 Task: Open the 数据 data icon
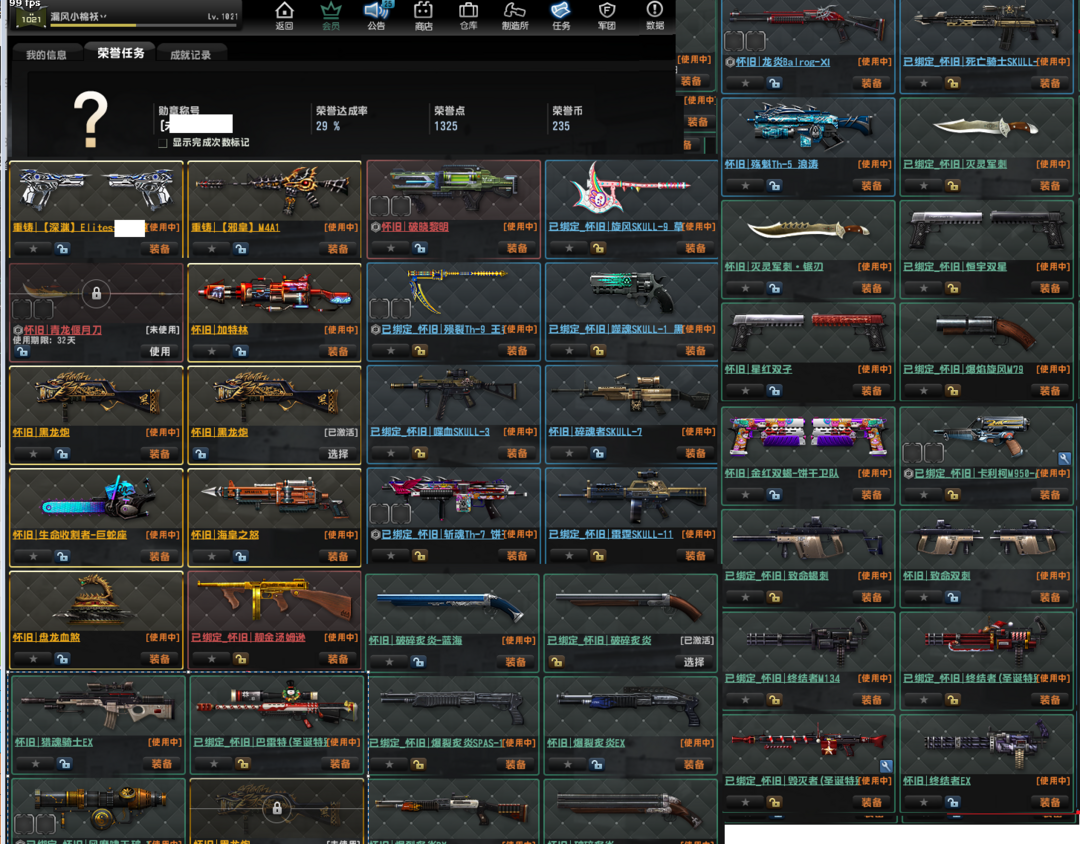[x=654, y=14]
